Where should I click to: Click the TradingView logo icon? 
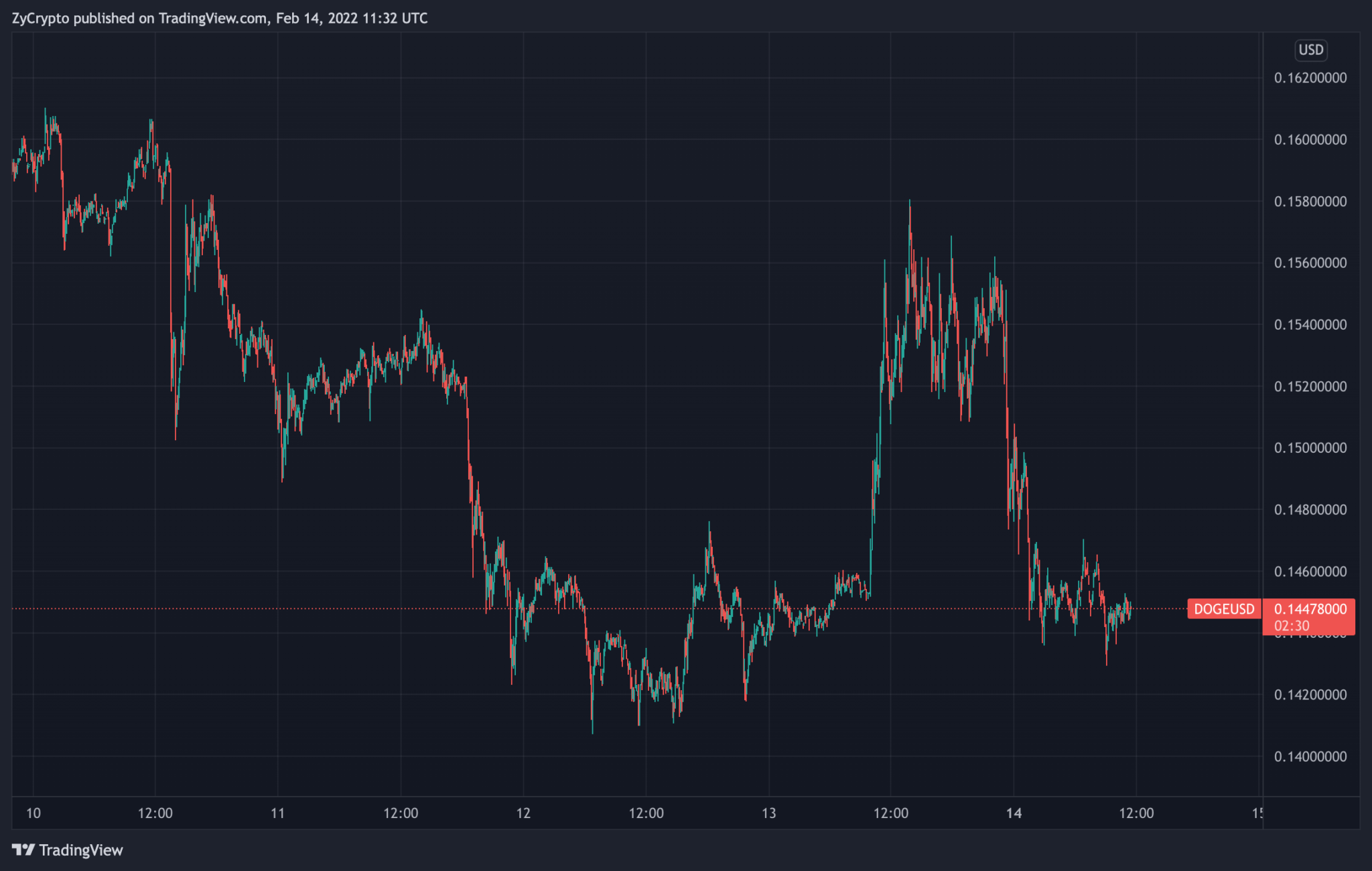(23, 850)
